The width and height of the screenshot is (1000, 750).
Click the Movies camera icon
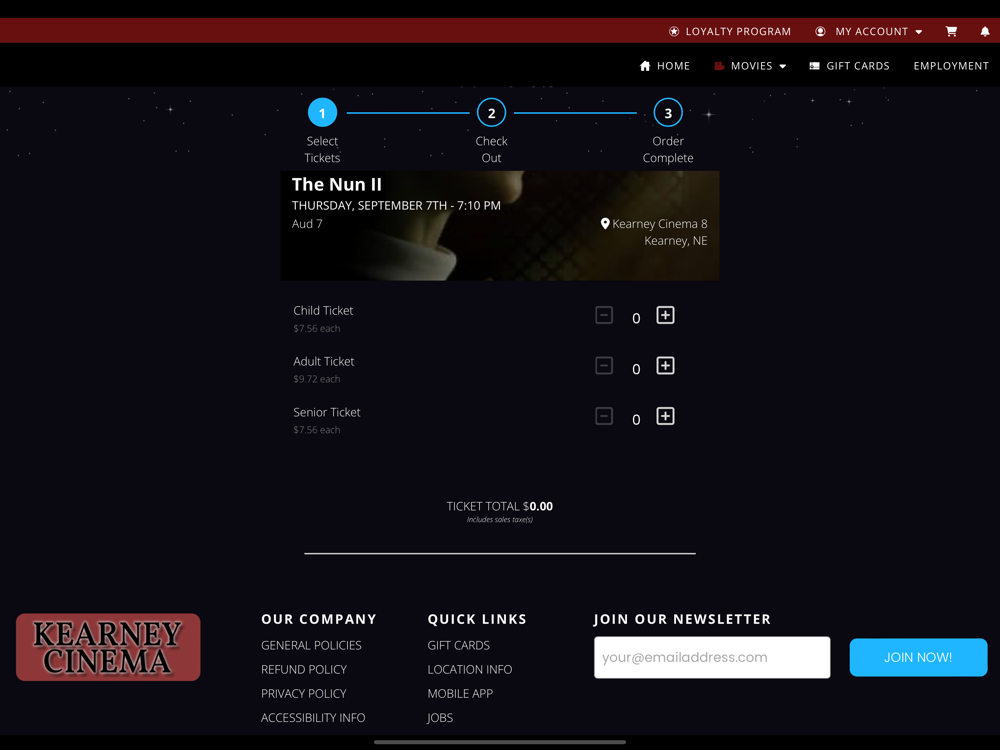point(719,66)
